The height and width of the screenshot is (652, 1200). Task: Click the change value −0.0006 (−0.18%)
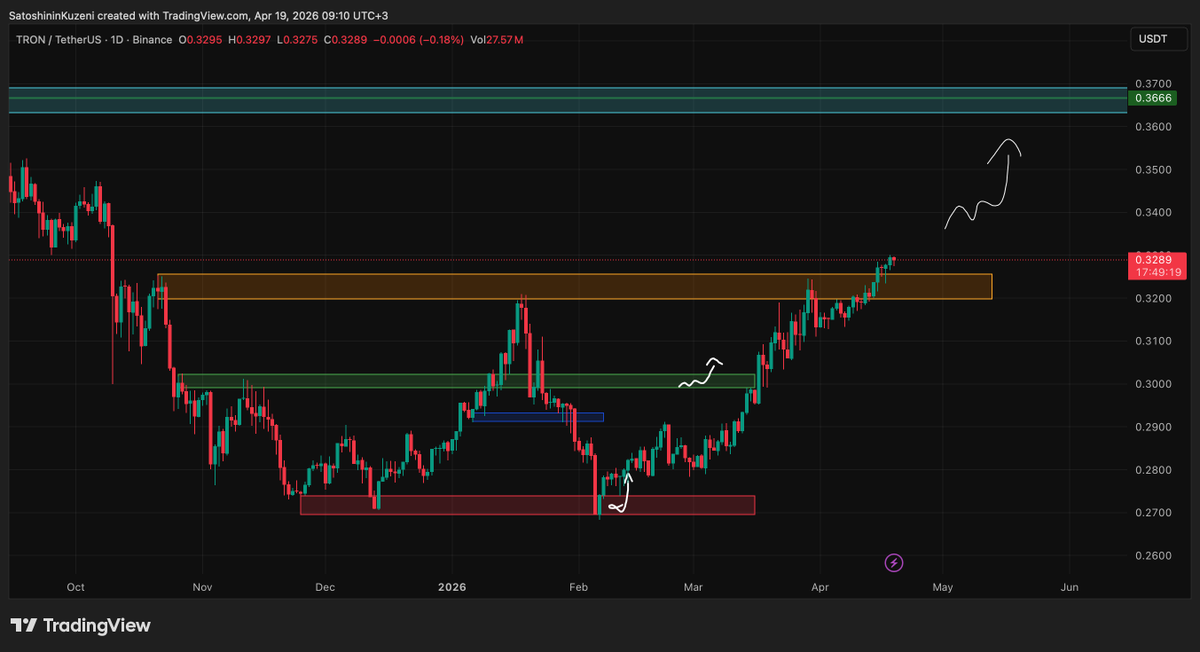tap(418, 40)
